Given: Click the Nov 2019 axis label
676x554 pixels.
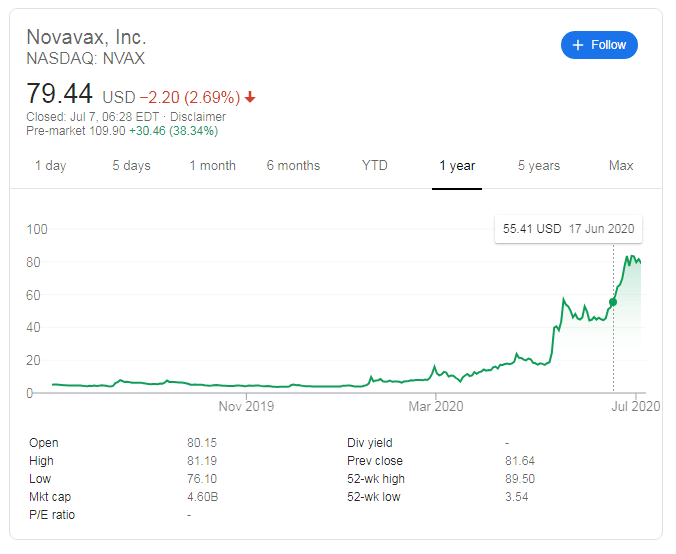Looking at the screenshot, I should (246, 406).
